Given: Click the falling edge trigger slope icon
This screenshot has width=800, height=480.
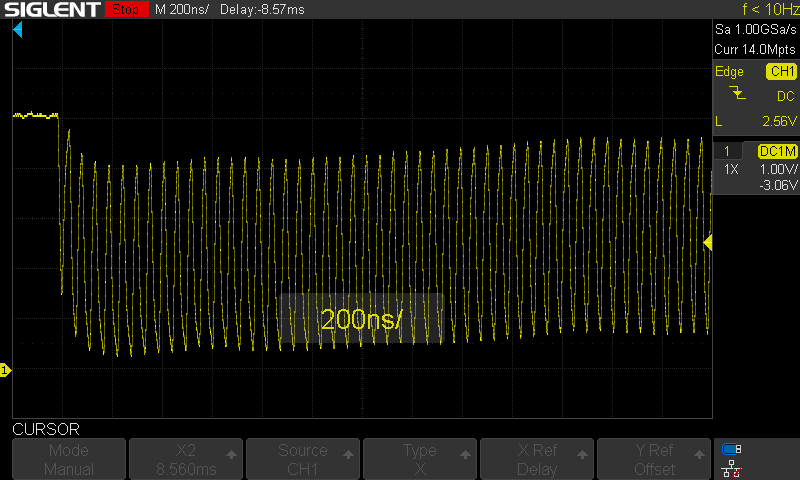Looking at the screenshot, I should click(x=737, y=93).
